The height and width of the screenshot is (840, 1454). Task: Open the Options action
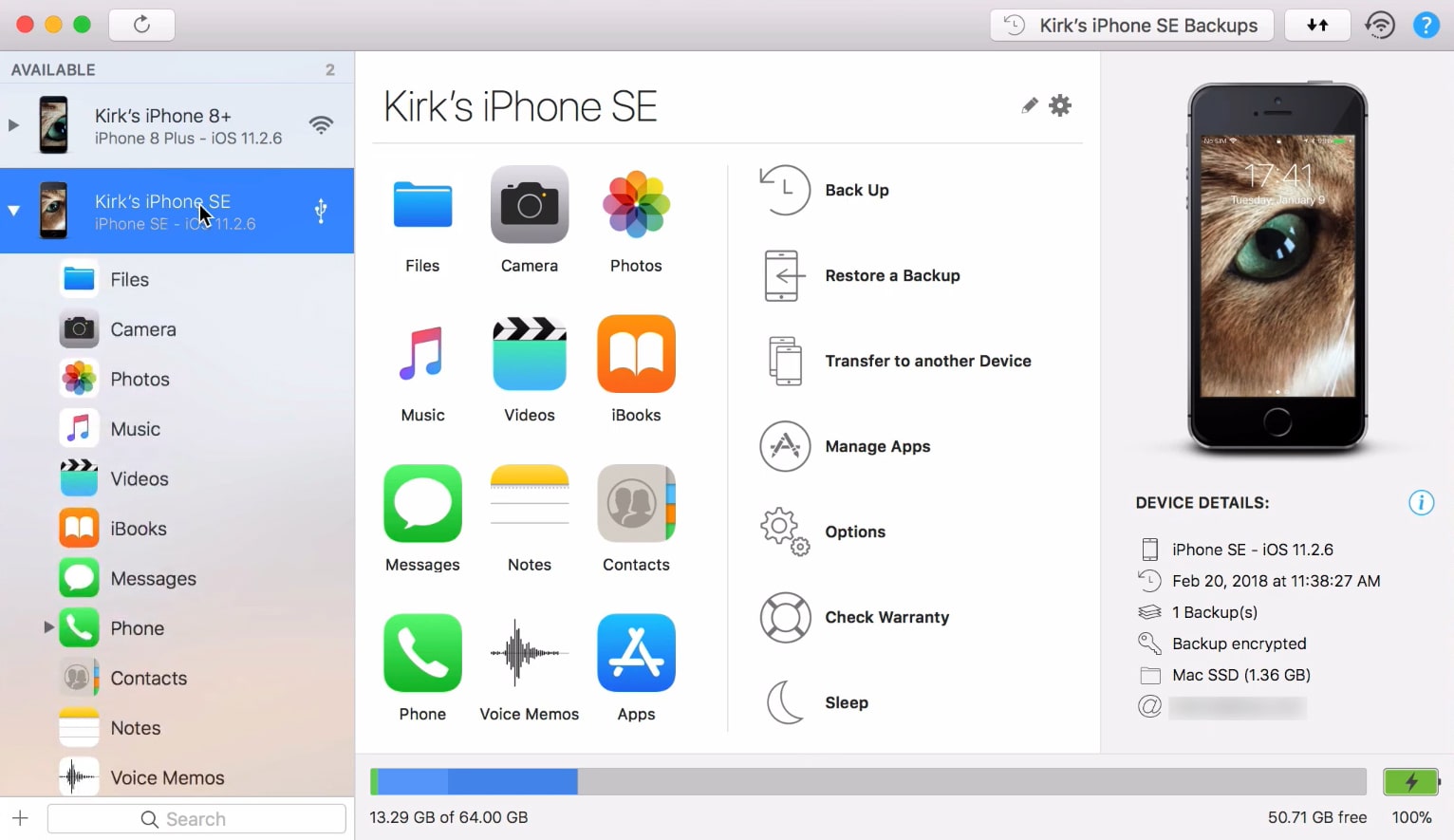click(823, 532)
